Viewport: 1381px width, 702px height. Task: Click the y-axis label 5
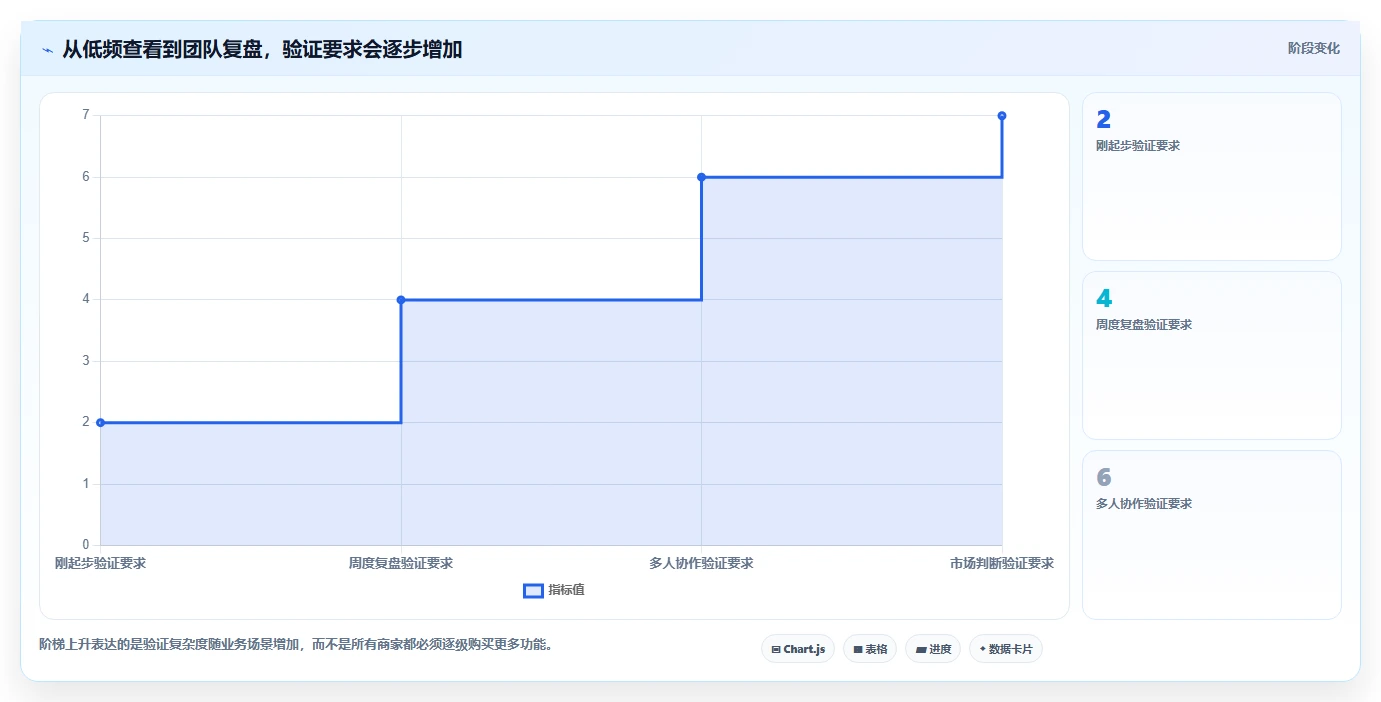[86, 238]
